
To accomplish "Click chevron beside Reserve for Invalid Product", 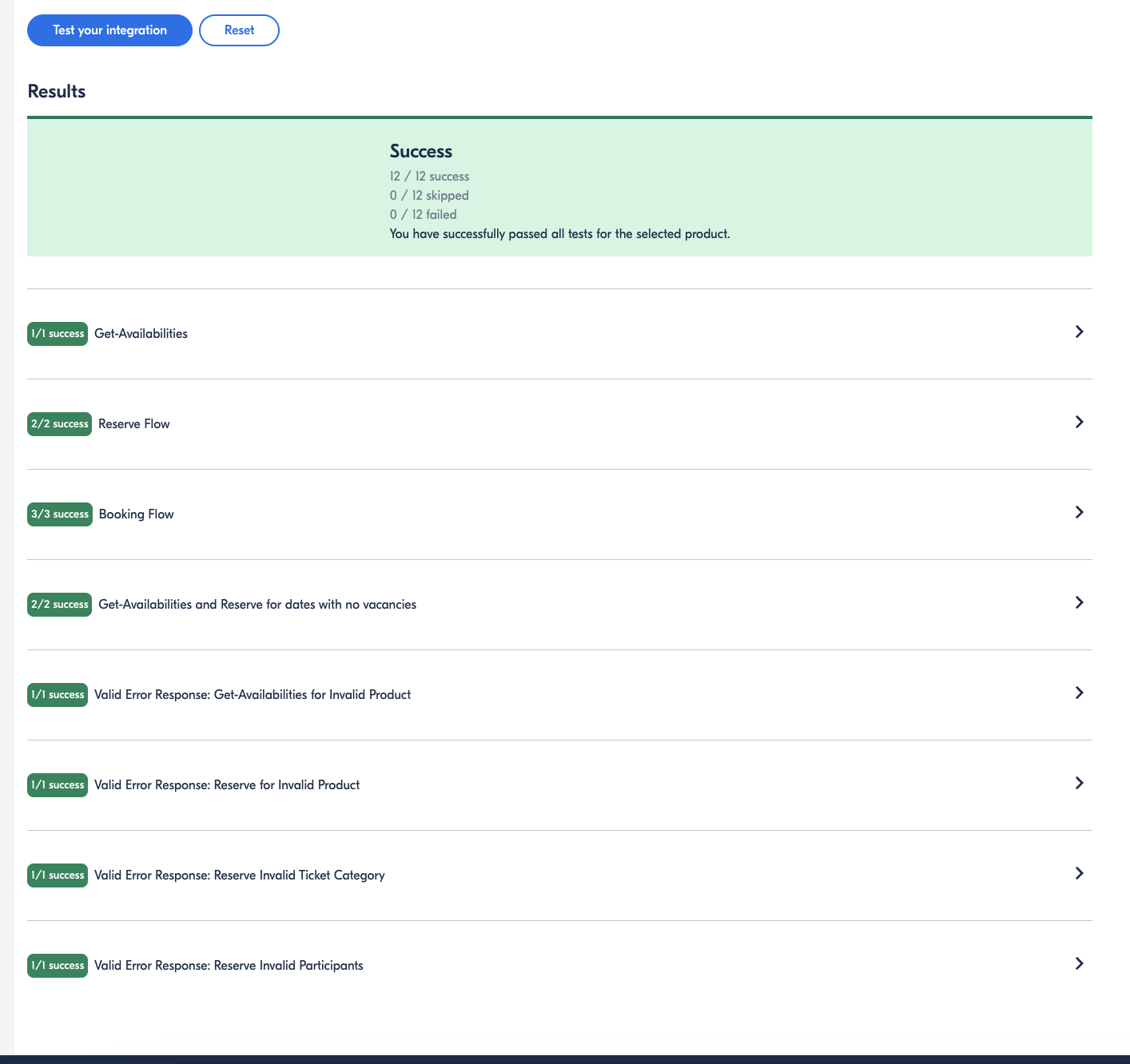I will [1079, 783].
